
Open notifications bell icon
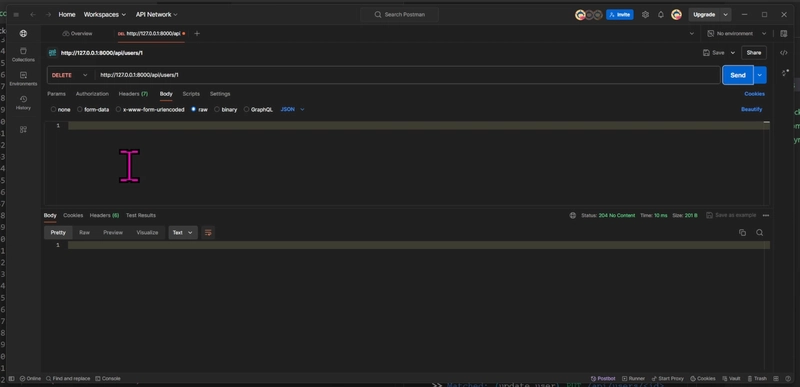point(661,15)
